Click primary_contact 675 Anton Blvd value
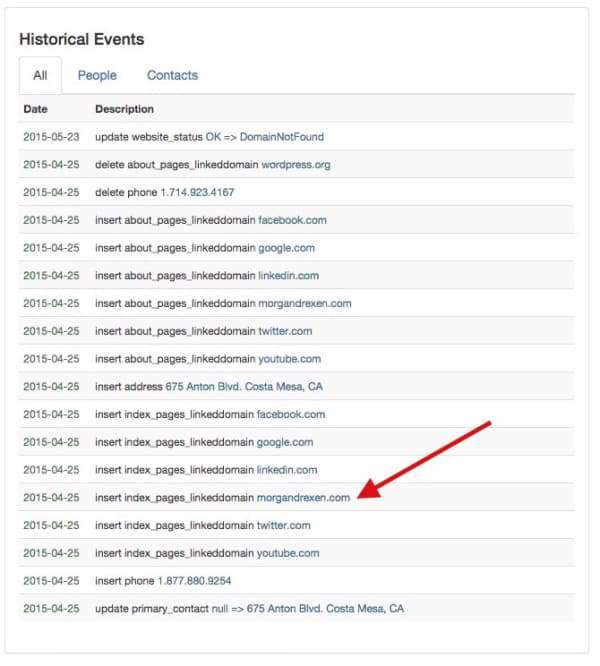This screenshot has height=666, width=600. click(325, 609)
